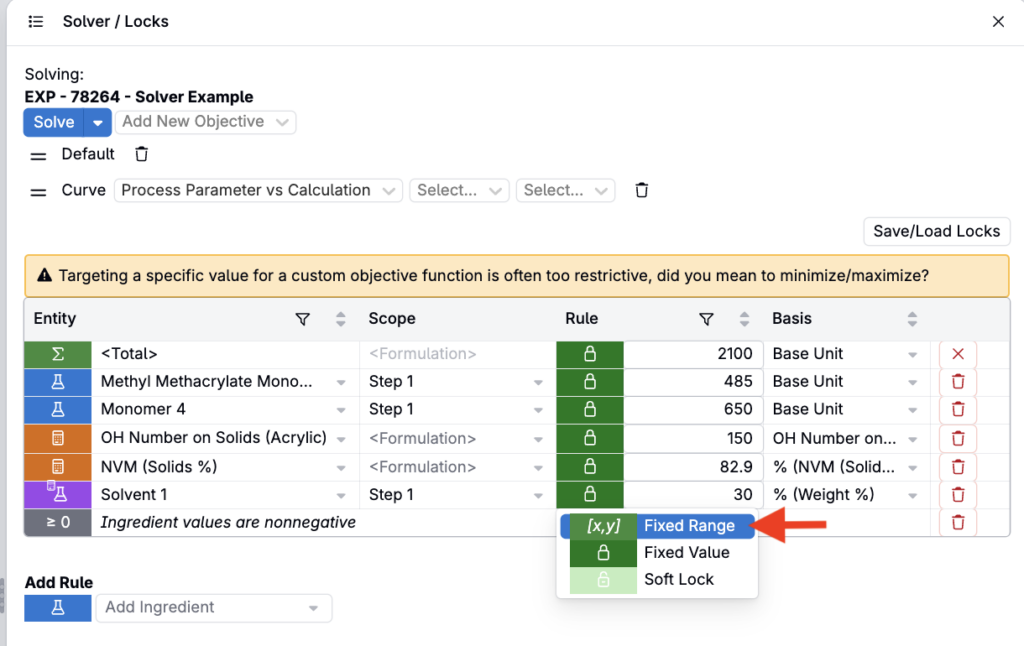This screenshot has height=646, width=1024.
Task: Delete the Default objective with trash icon
Action: click(x=141, y=154)
